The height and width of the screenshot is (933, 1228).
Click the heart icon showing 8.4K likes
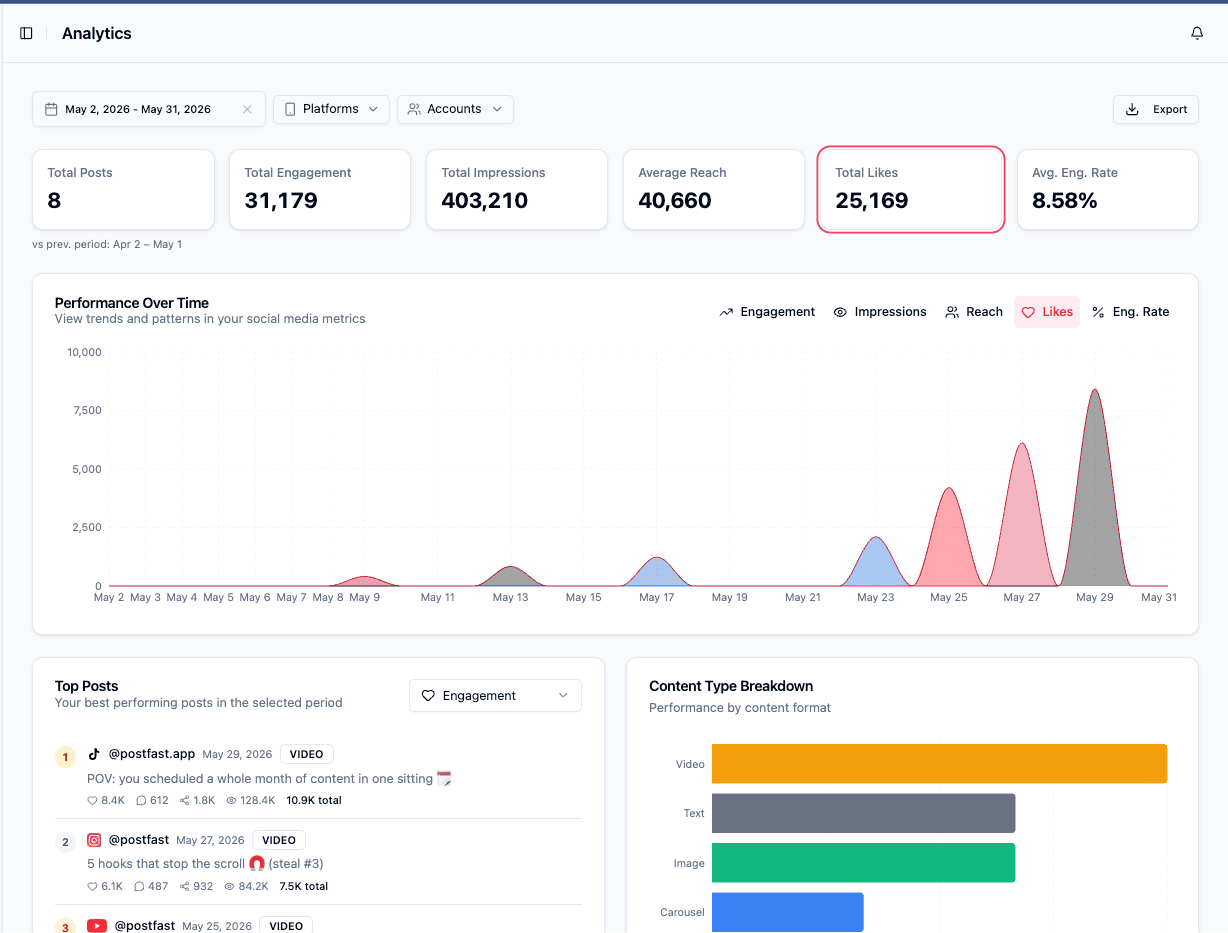[x=92, y=800]
